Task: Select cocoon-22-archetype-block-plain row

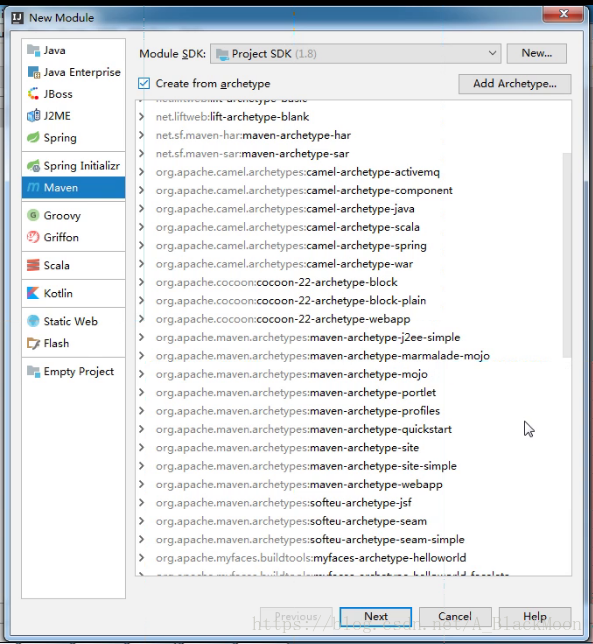Action: click(353, 301)
